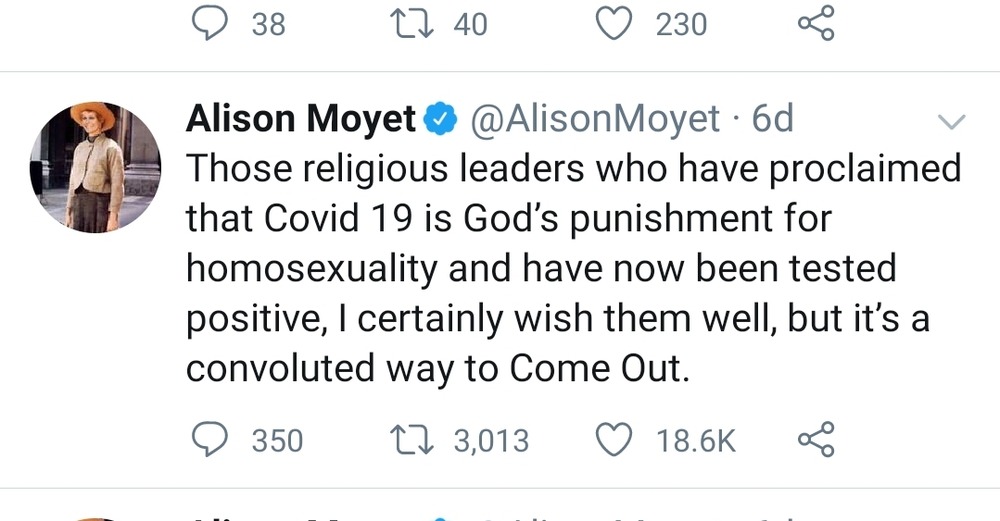The height and width of the screenshot is (521, 1000).
Task: Share the upper tweet with 230 likes
Action: click(x=815, y=23)
